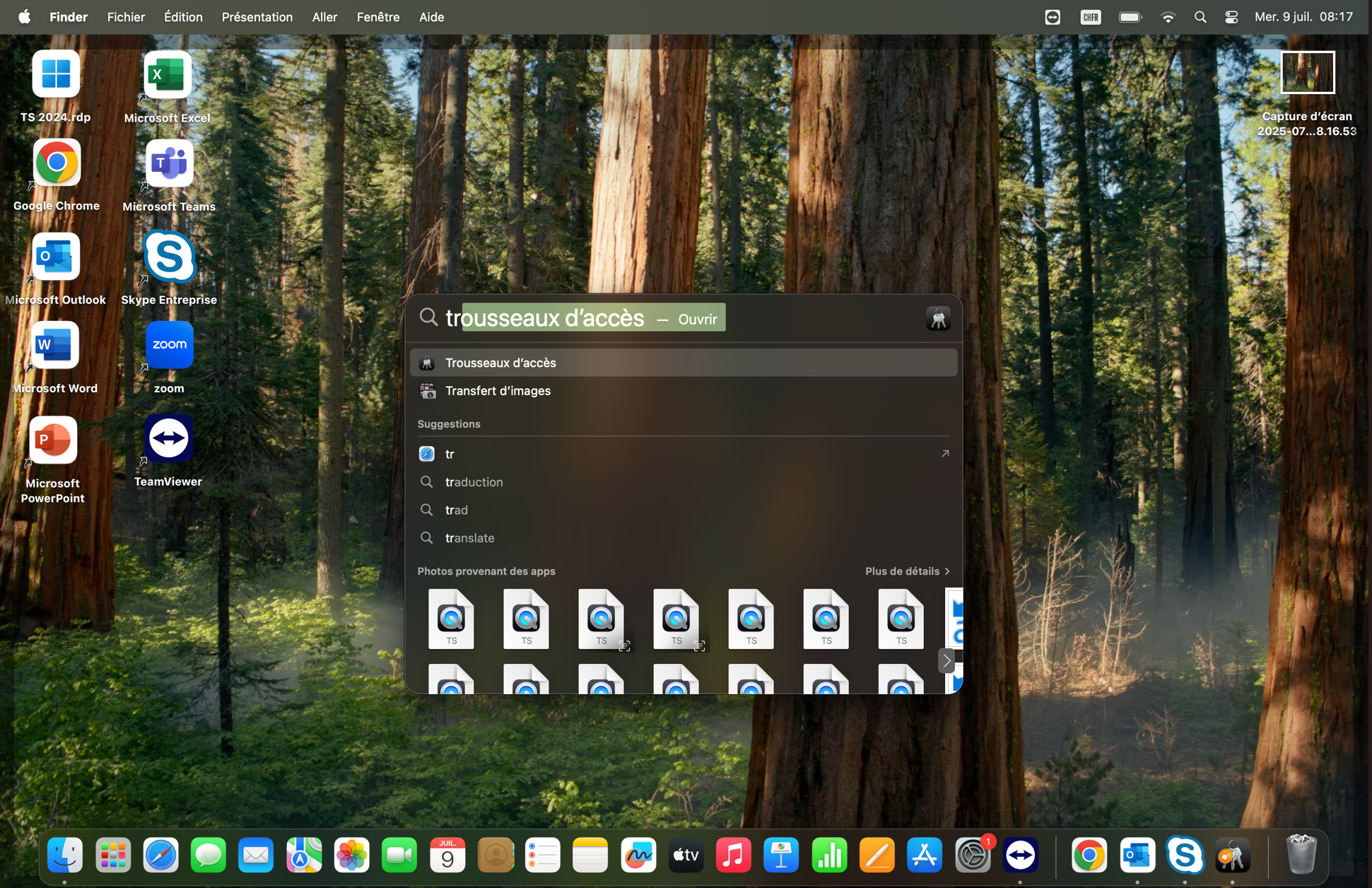Open the 'tr' Safari suggestion arrow

pyautogui.click(x=945, y=454)
